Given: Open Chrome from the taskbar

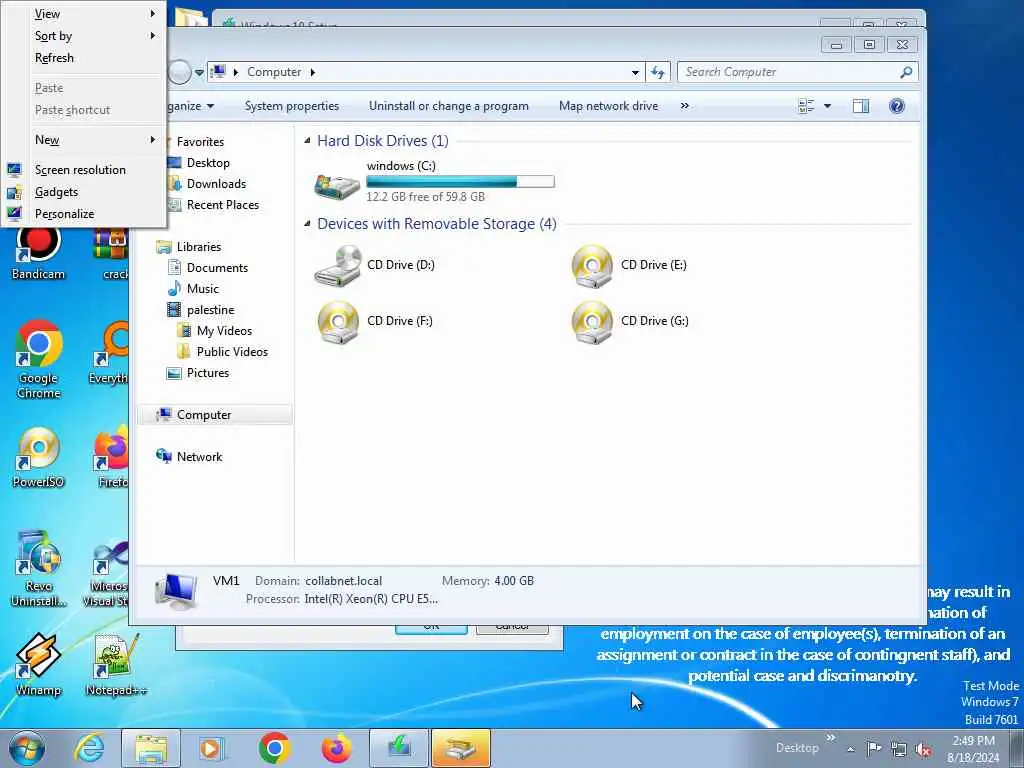Looking at the screenshot, I should click(x=274, y=748).
